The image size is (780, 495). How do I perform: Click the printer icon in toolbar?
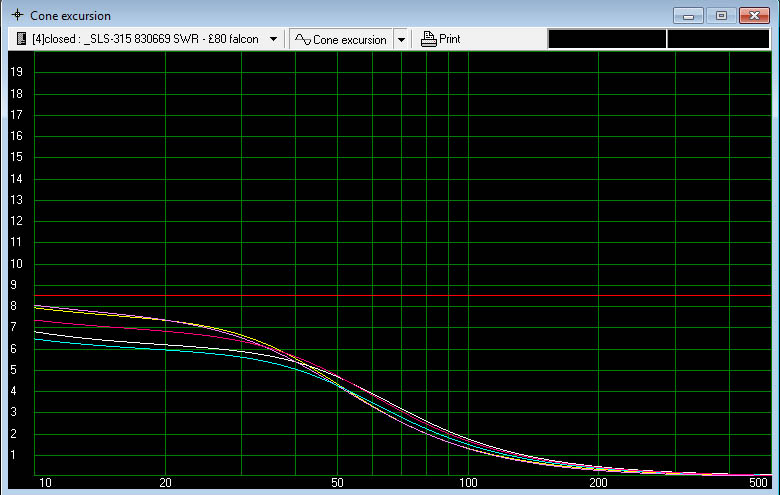428,39
